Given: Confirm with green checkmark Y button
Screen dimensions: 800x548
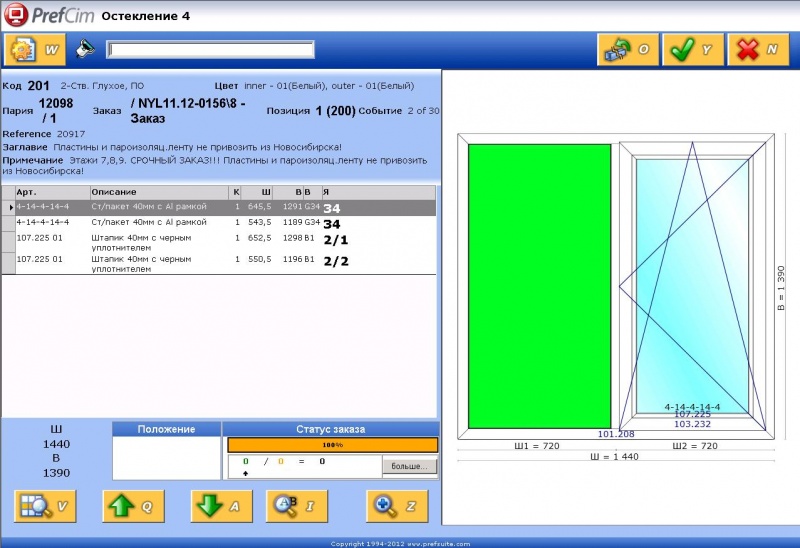Looking at the screenshot, I should pos(693,49).
